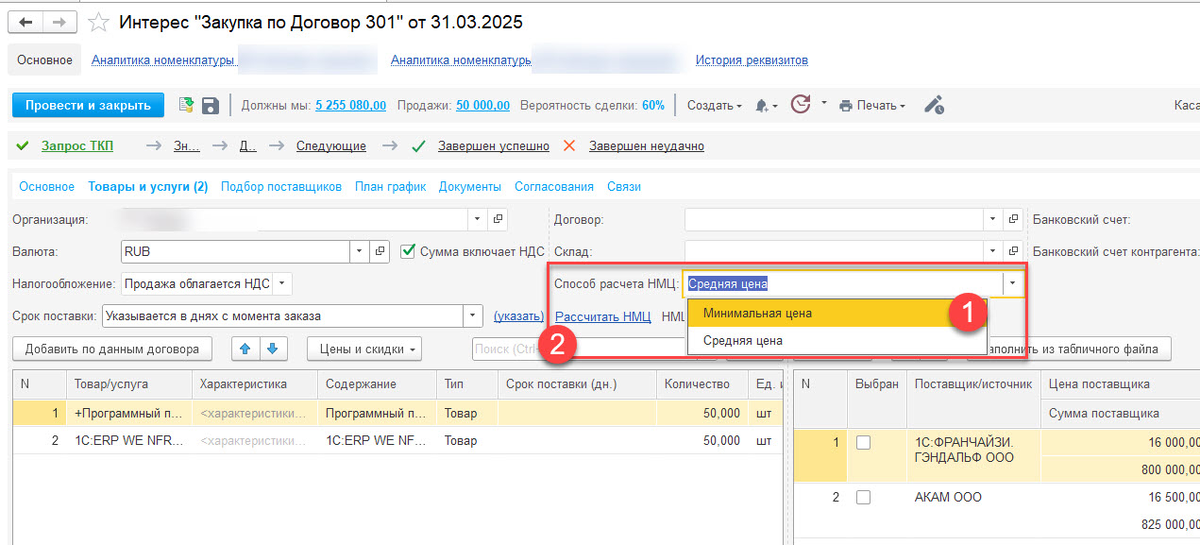Tick Выбран checkbox for 1С:ФРАНЧАЙЗИ. ГЭНДАЛЬФ ООО
This screenshot has width=1200, height=545.
click(863, 442)
